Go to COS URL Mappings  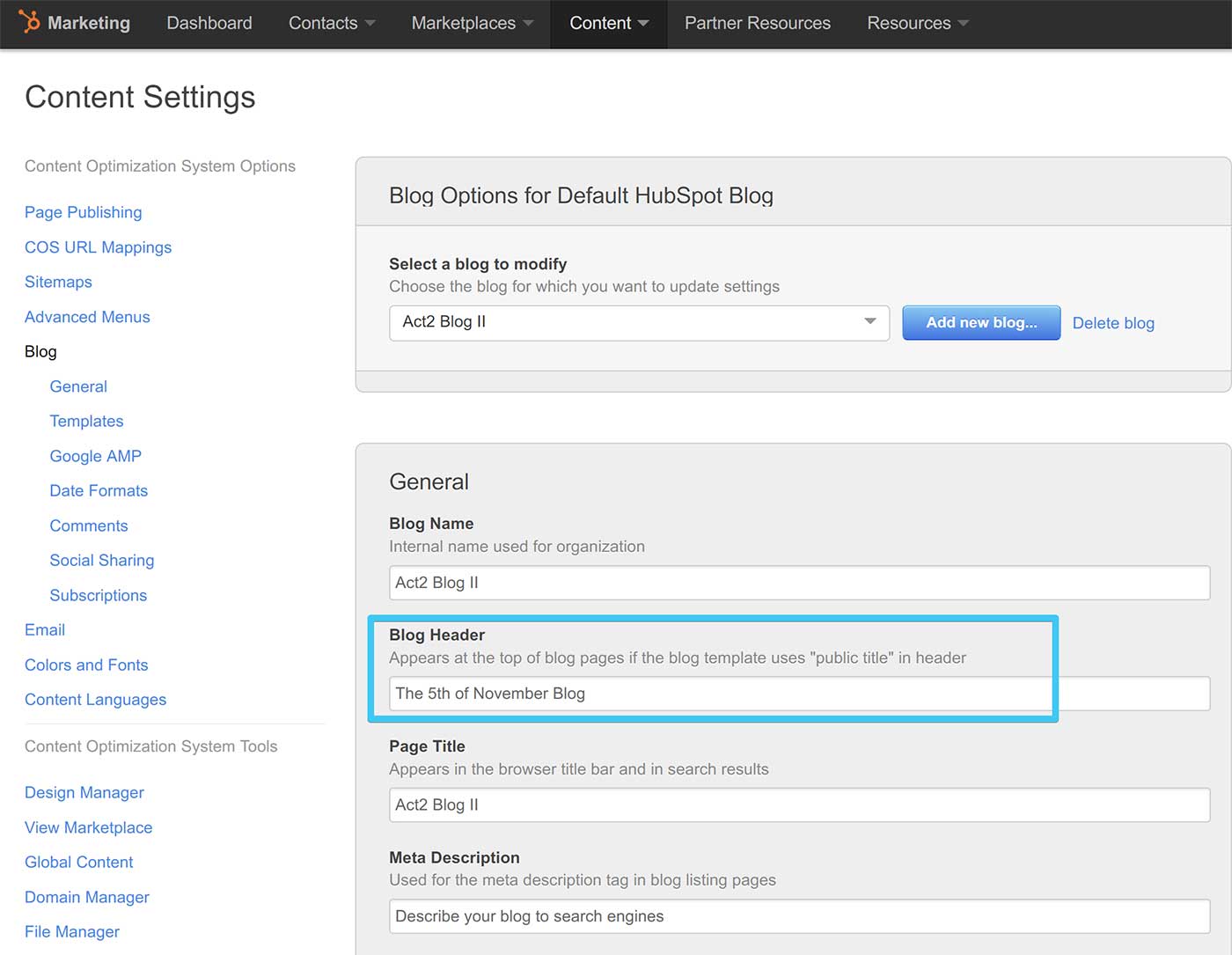pos(98,247)
